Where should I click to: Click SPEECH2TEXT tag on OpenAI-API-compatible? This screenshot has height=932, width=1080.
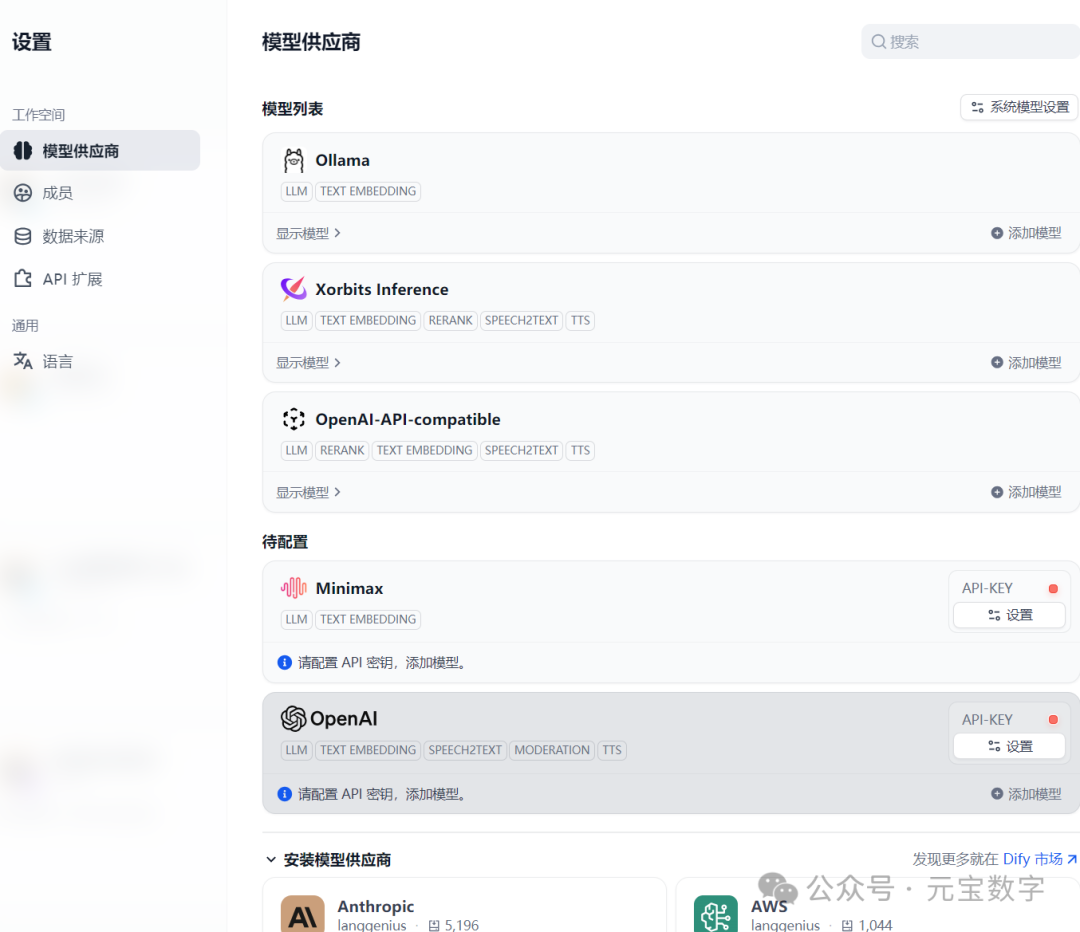click(521, 450)
